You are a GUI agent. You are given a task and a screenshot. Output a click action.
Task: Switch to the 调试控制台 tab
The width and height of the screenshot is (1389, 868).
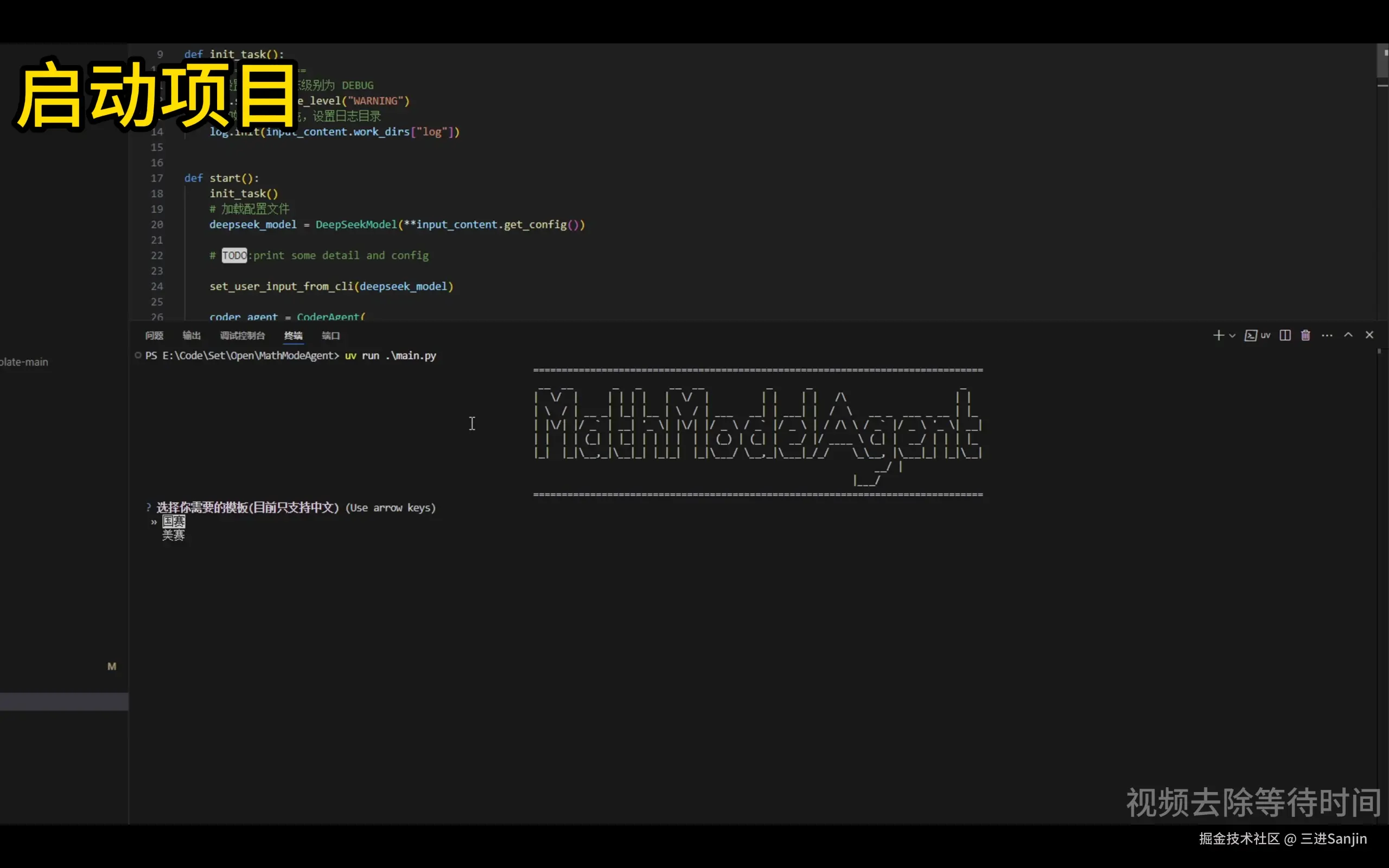click(242, 336)
